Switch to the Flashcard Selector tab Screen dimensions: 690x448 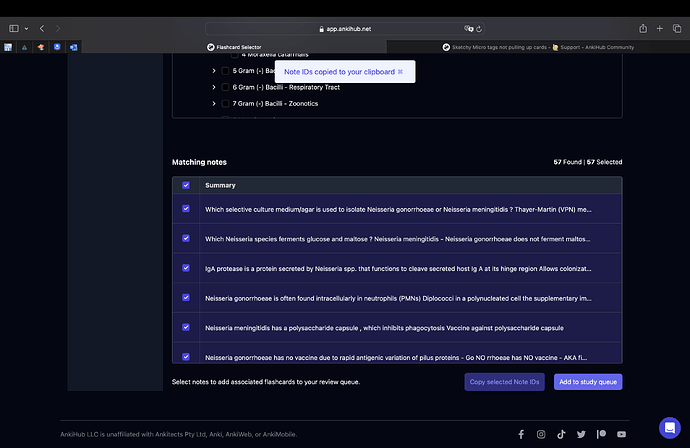pos(235,47)
